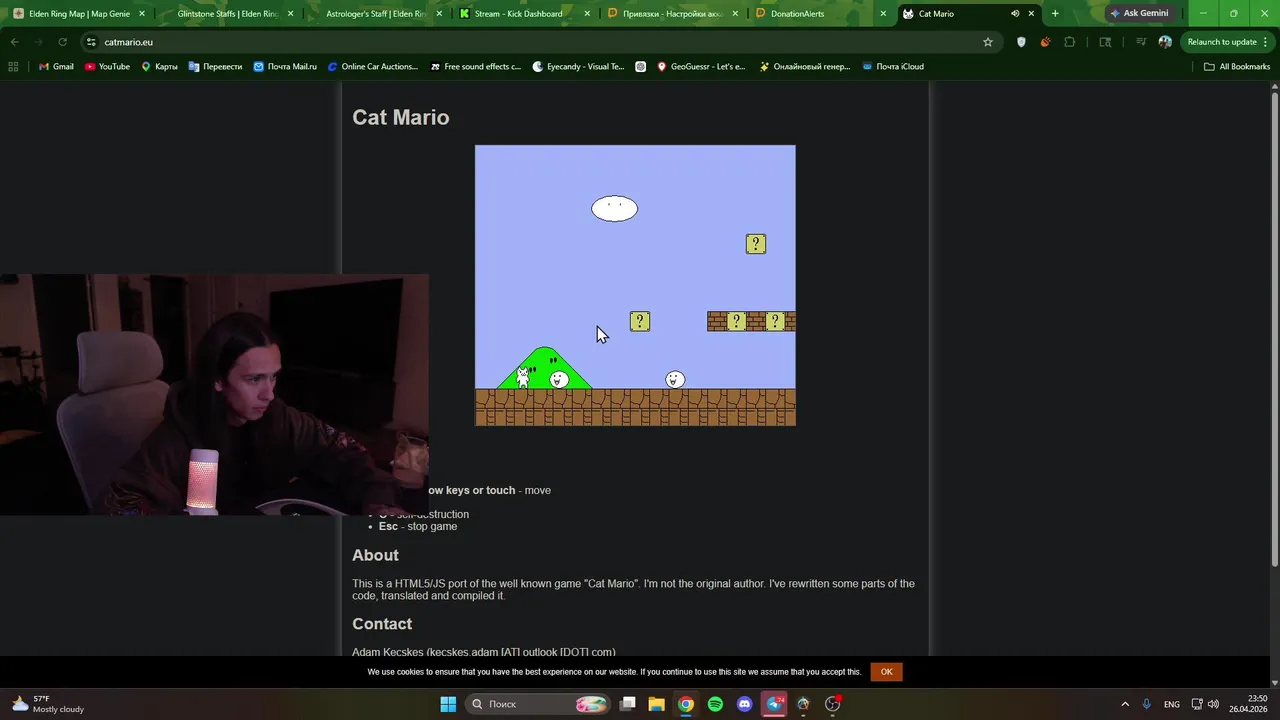Open the Eyecandy Visual bookmark

(579, 66)
